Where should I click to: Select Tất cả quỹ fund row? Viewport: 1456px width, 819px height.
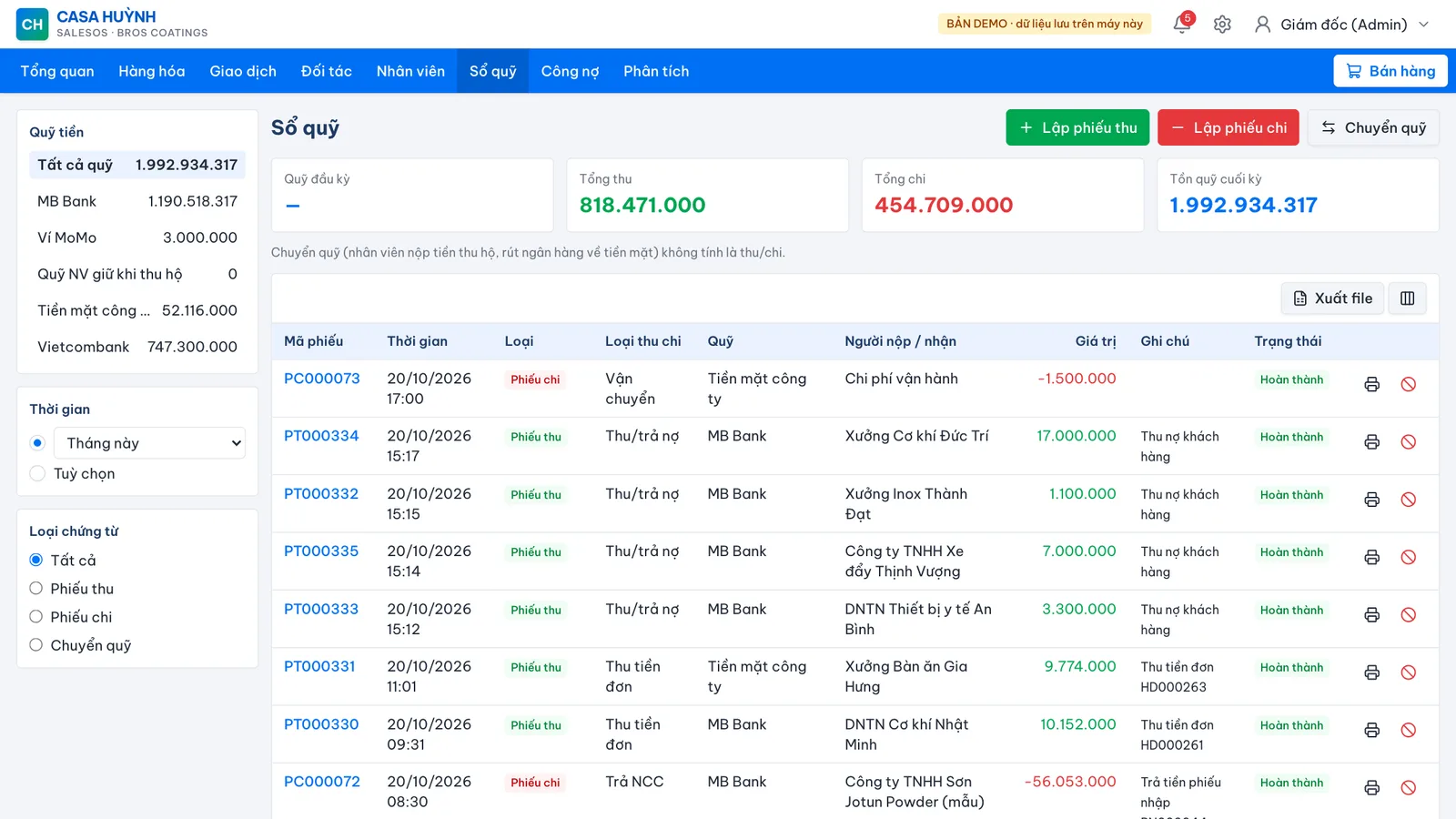[x=137, y=165]
